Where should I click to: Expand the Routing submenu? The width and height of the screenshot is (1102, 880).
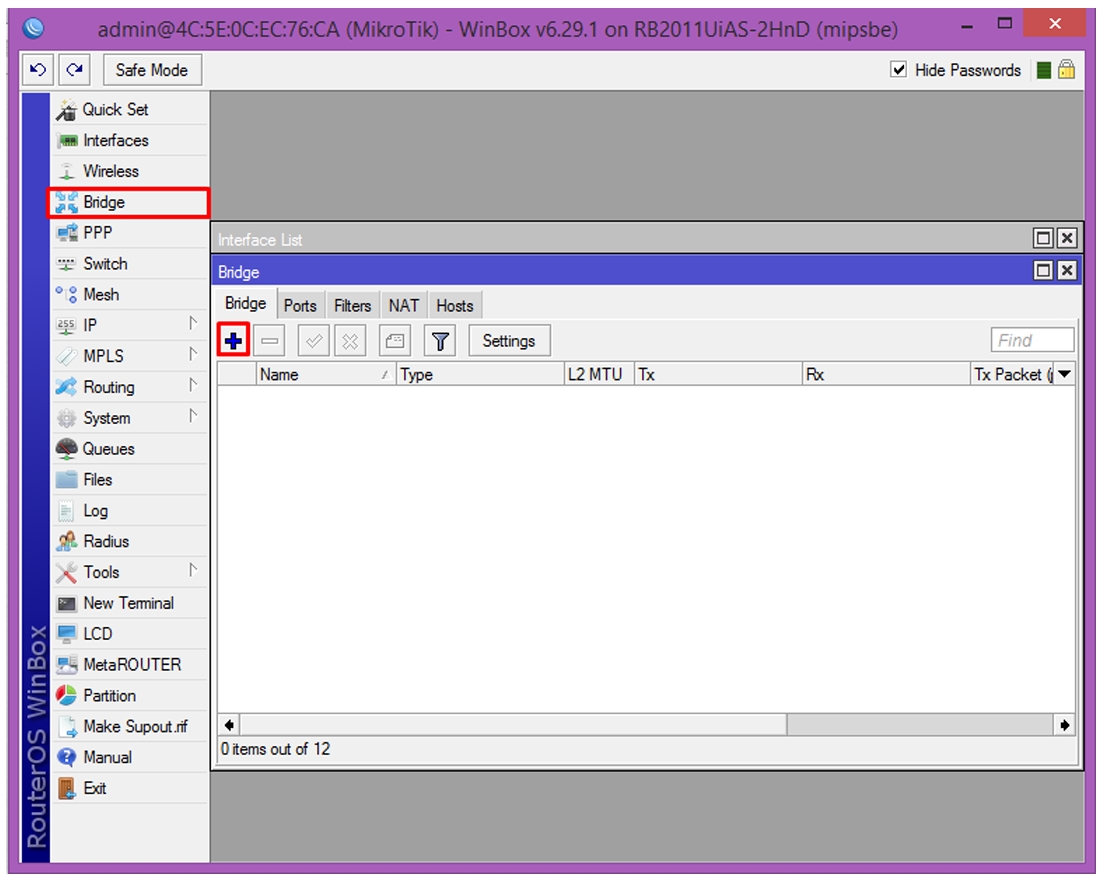[131, 387]
